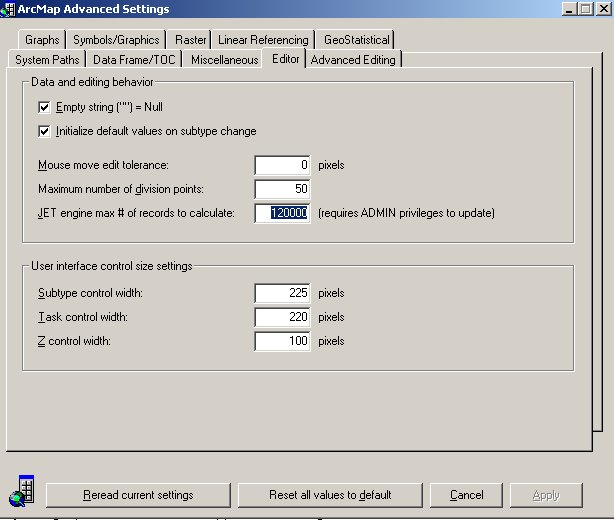Image resolution: width=614 pixels, height=520 pixels.
Task: Focus the Mouse move edit tolerance field
Action: click(282, 165)
